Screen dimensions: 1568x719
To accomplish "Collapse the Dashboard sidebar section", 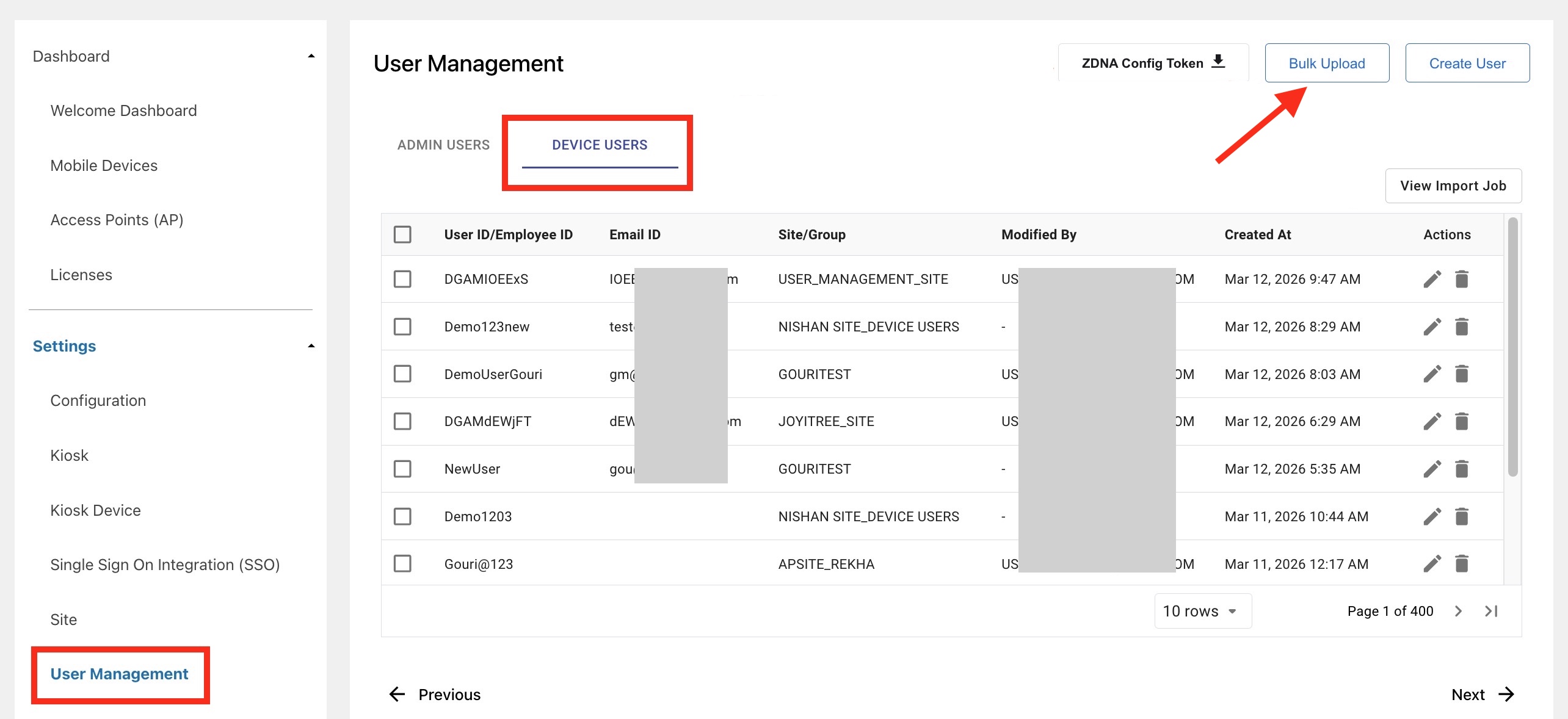I will [311, 56].
